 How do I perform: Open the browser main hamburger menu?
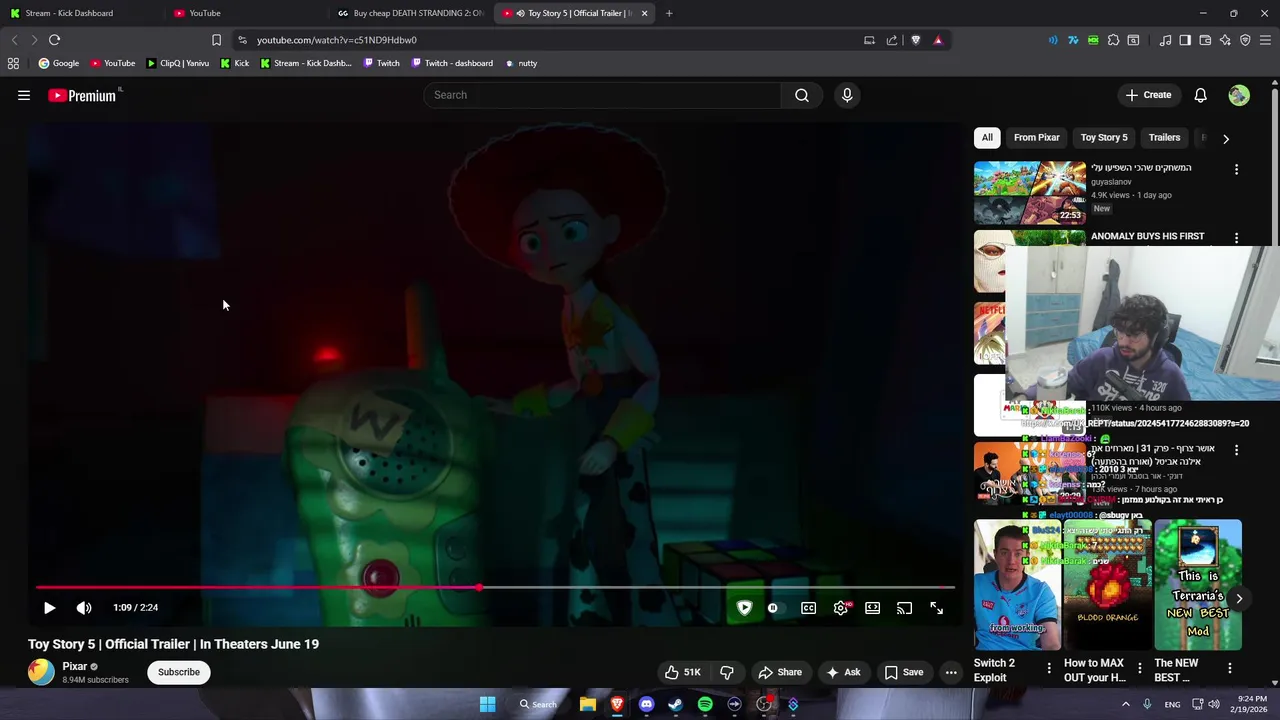[x=1265, y=40]
